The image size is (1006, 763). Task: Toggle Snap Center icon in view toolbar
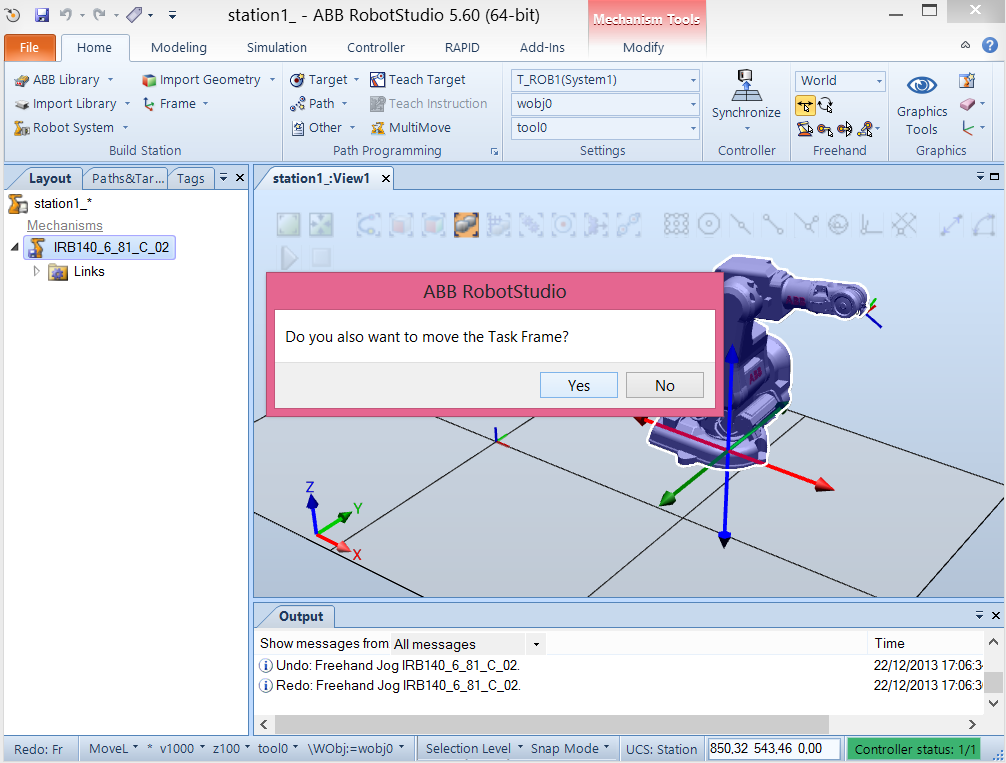pos(709,225)
